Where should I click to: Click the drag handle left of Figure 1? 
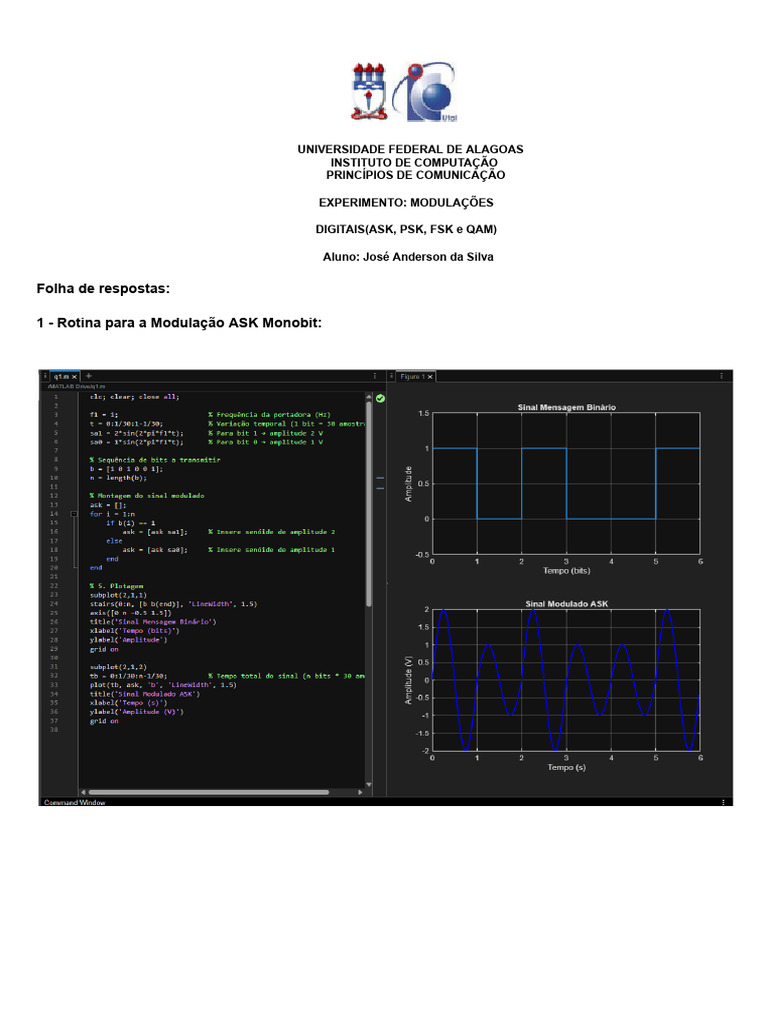pos(392,376)
